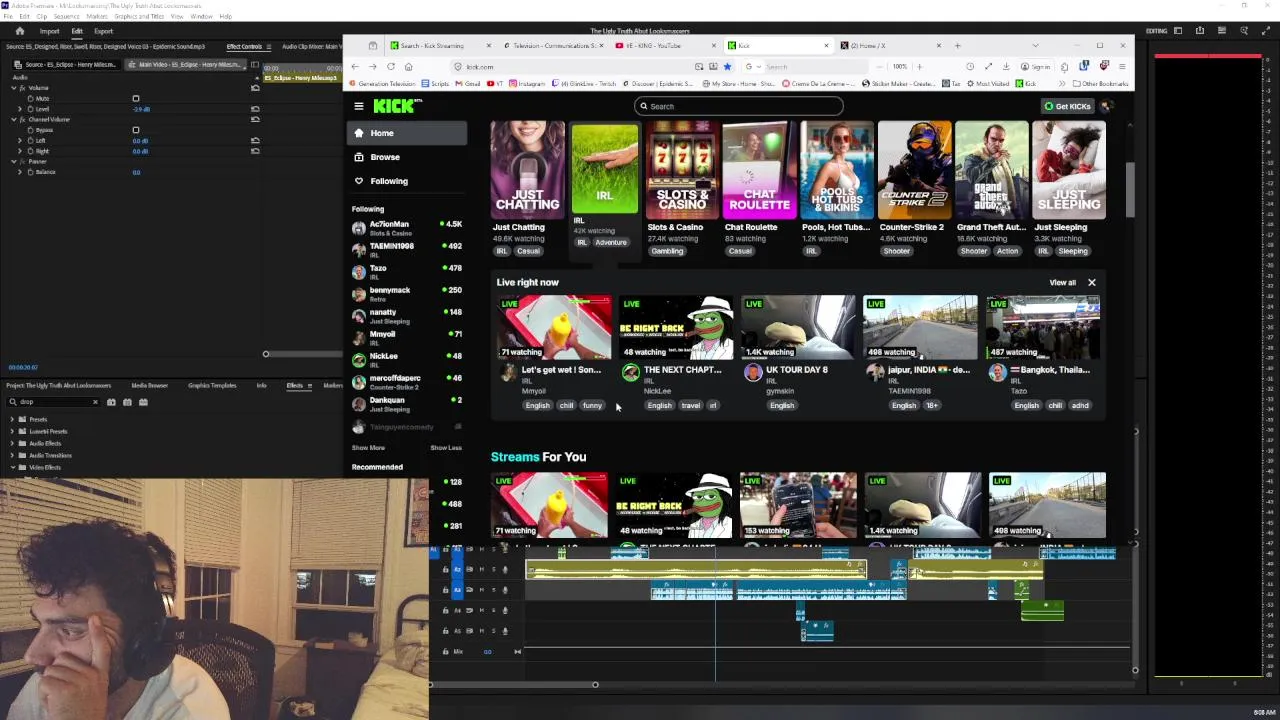Viewport: 1280px width, 720px height.
Task: Expand the Audio Effects folder
Action: 13,443
